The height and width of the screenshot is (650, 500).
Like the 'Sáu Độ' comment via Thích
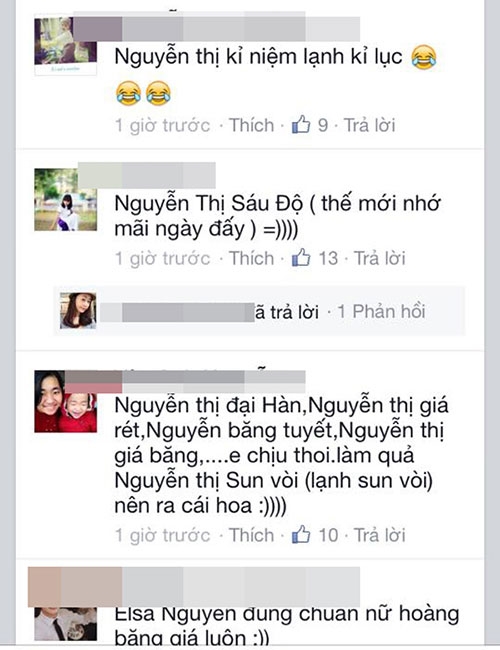pos(252,258)
